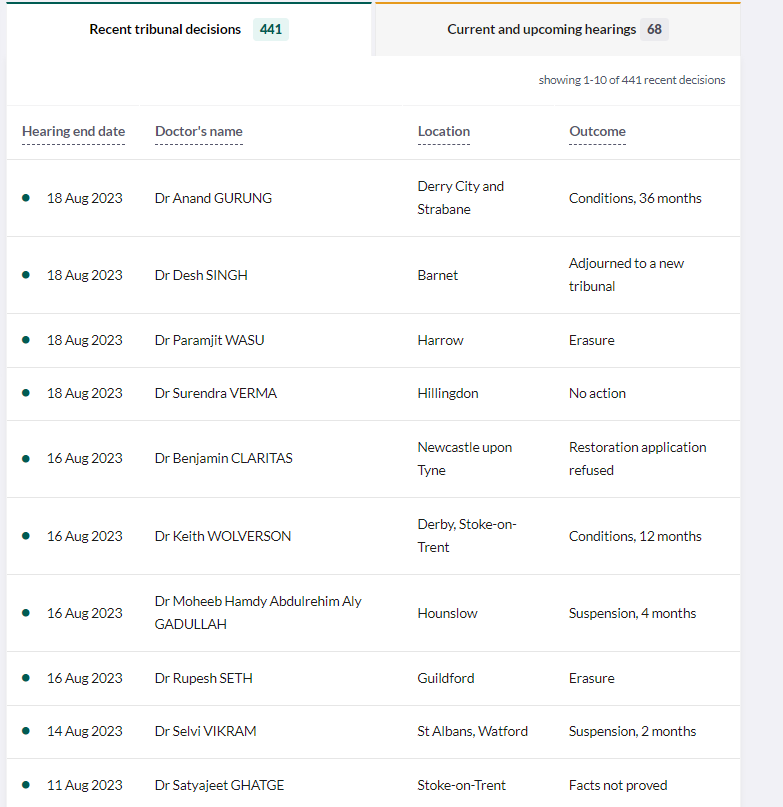View Dr Selvi VIKRAM suspension record
The width and height of the screenshot is (783, 807).
pos(205,731)
